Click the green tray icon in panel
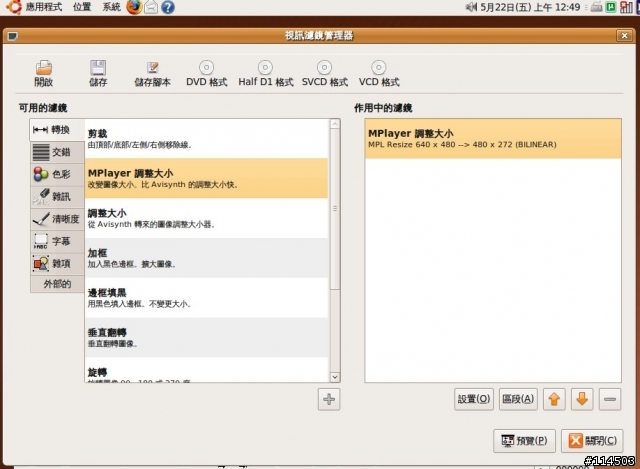The image size is (640, 469). click(611, 7)
